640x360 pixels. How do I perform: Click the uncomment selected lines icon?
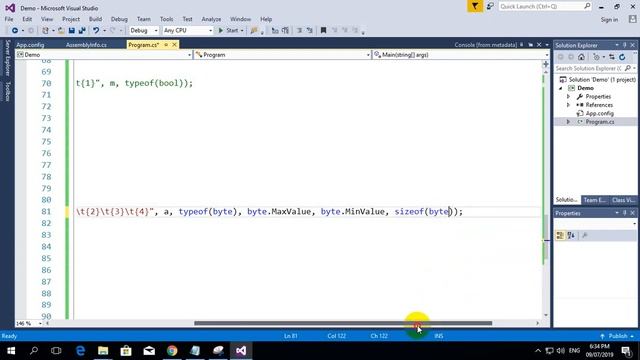point(309,31)
